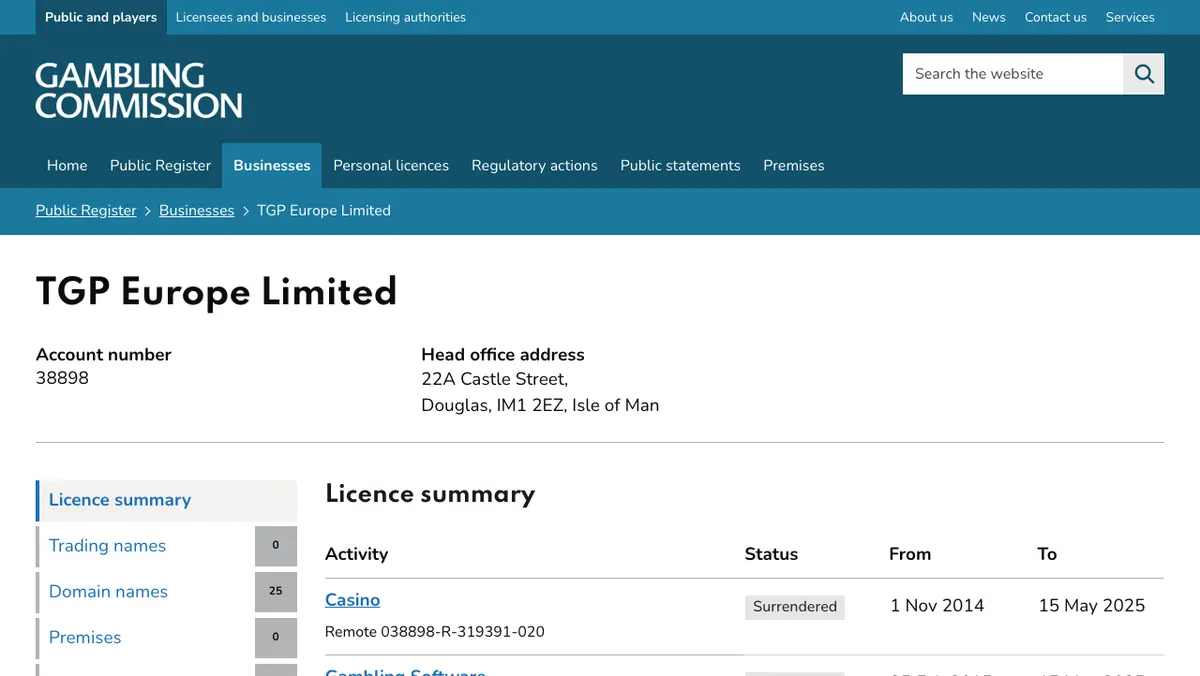Open Licensees and businesses section

[251, 17]
